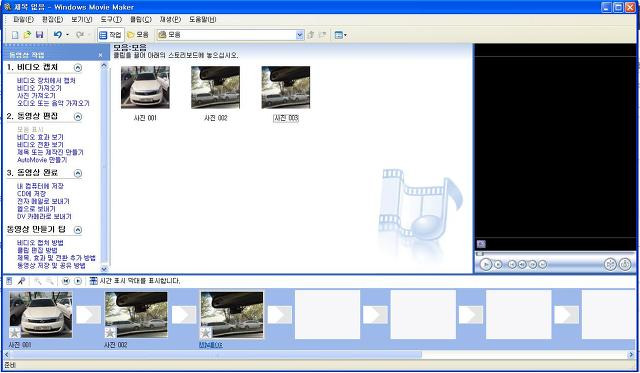Click the preview monitor Stop button
Viewport: 640px width, 373px height.
coord(498,264)
